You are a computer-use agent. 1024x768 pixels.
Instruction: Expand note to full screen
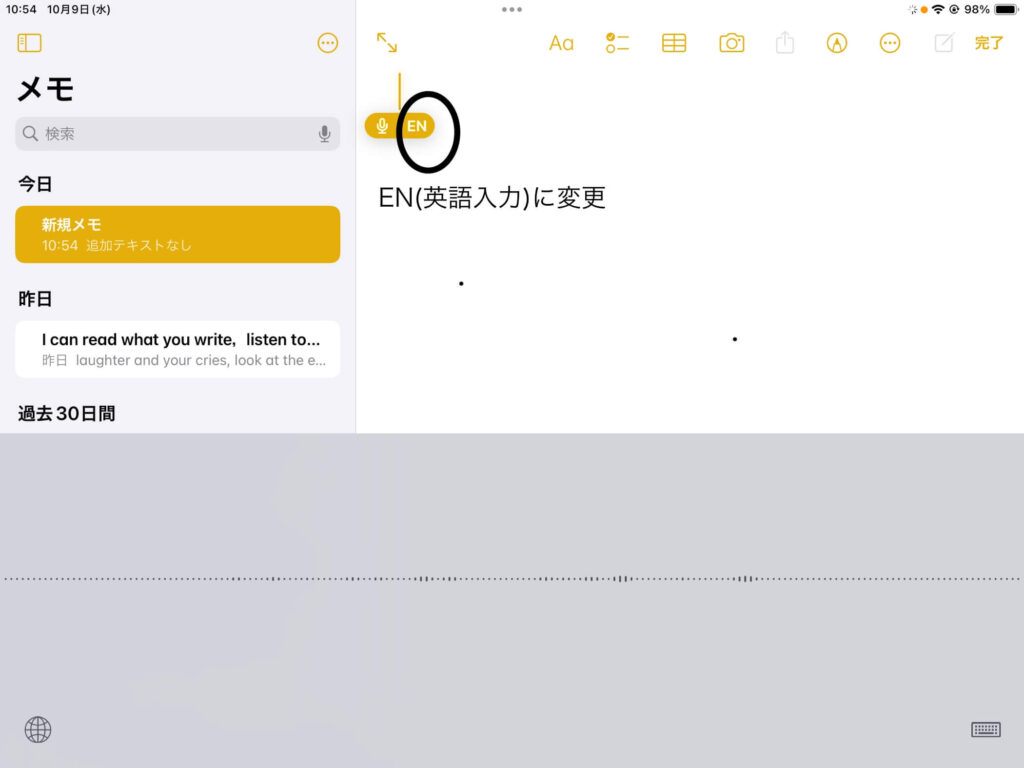click(387, 43)
